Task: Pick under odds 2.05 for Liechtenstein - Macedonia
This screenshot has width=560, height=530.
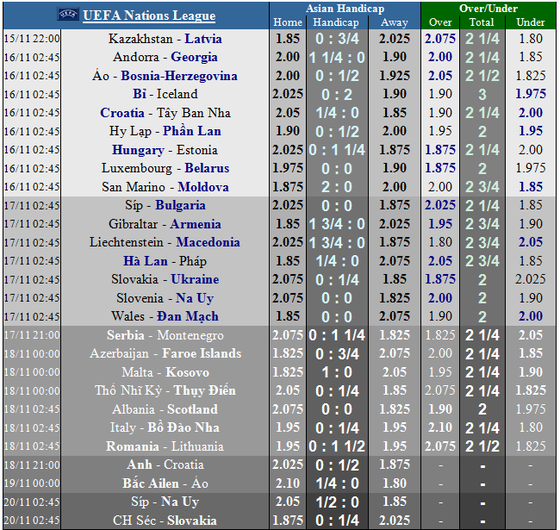Action: click(531, 242)
